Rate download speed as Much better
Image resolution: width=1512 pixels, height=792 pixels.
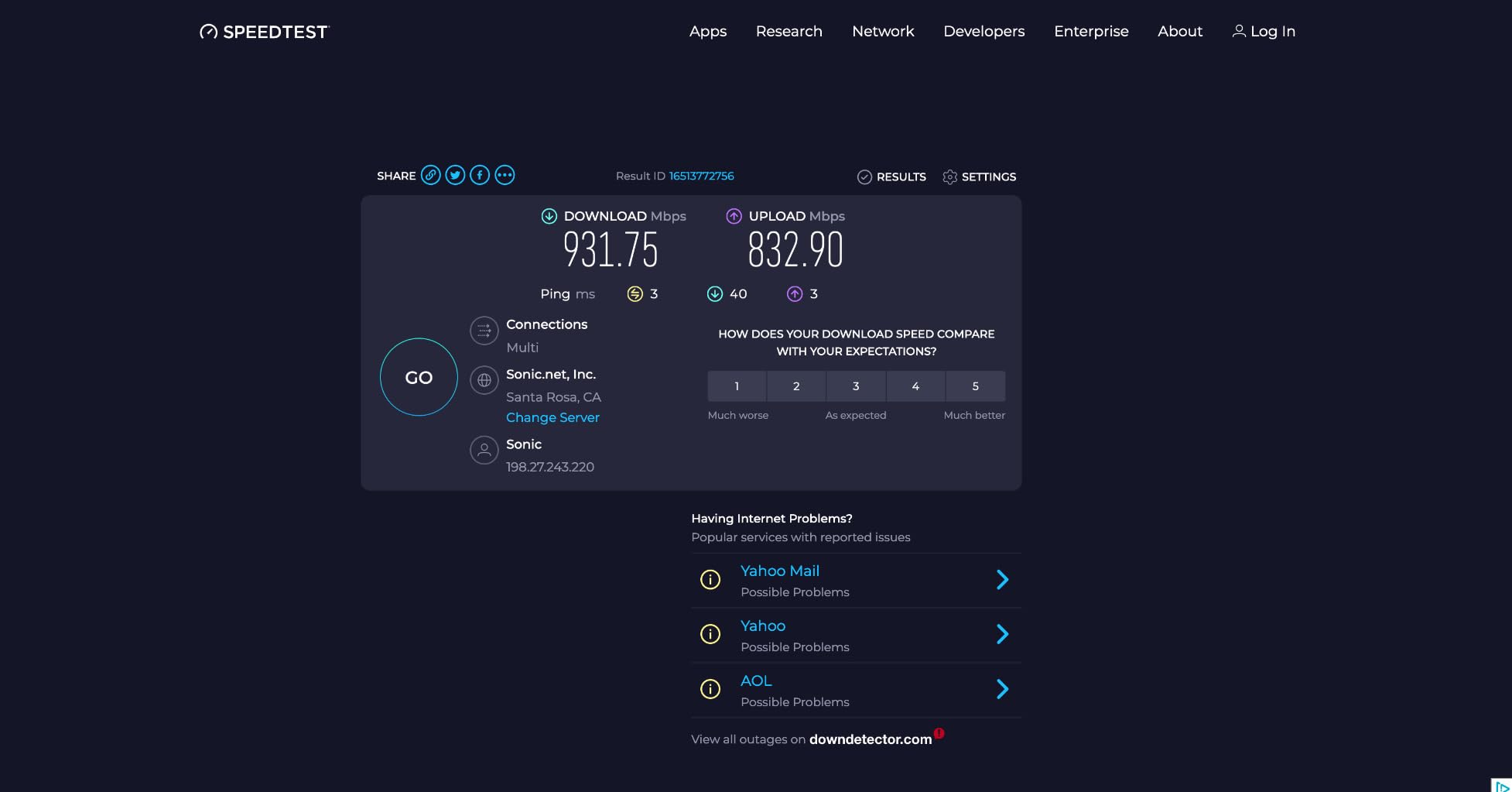(975, 386)
